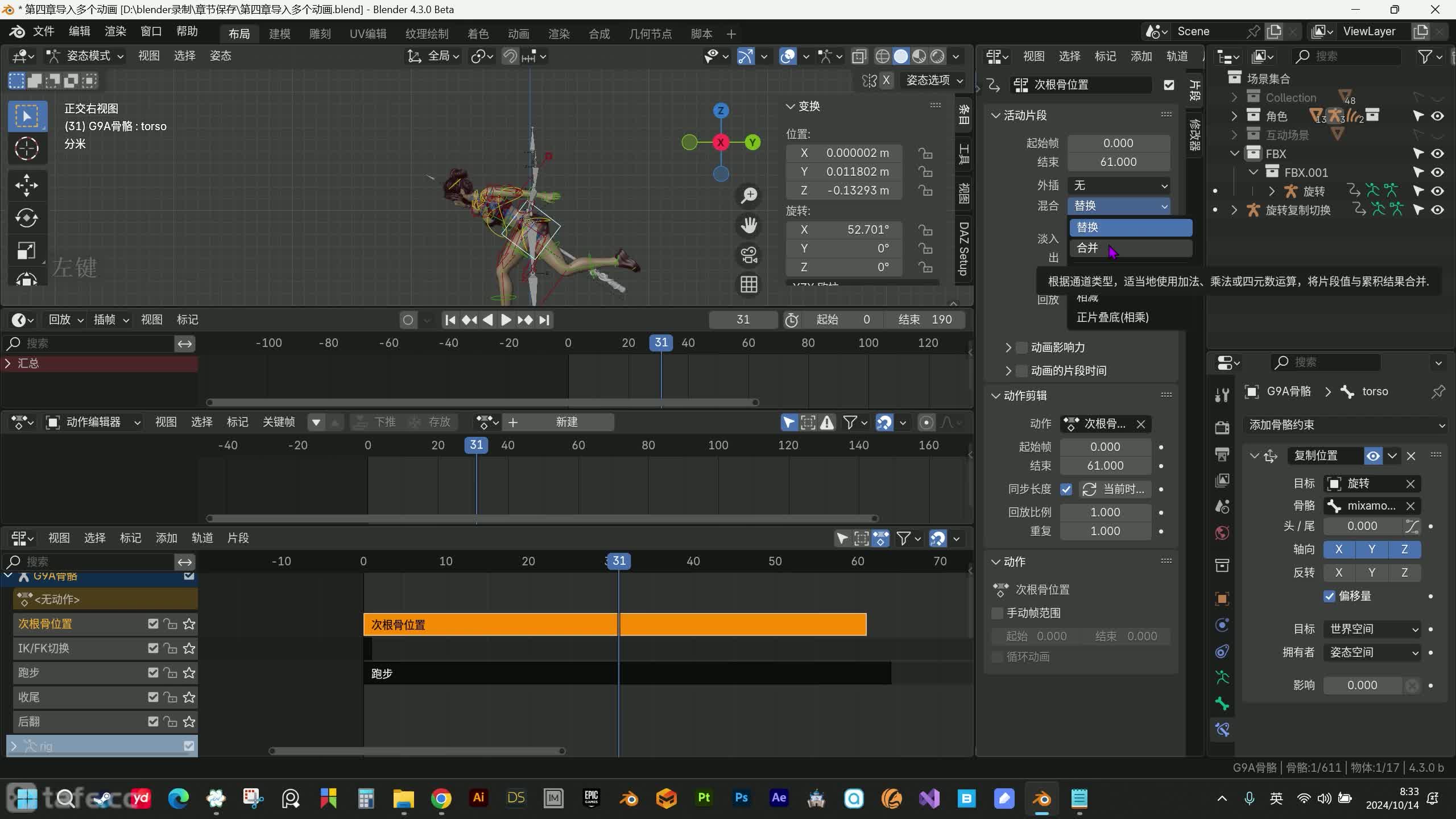The image size is (1456, 819).
Task: Switch to the 动画 workspace tab
Action: click(x=518, y=34)
